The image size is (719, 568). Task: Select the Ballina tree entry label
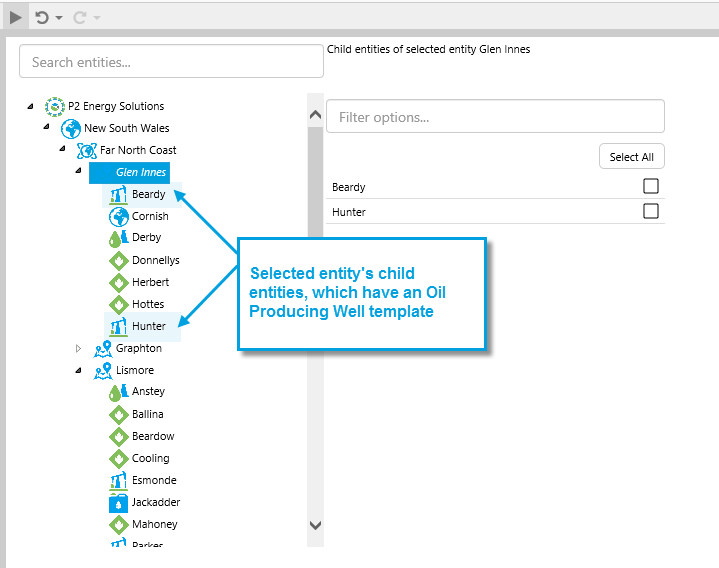(x=148, y=414)
